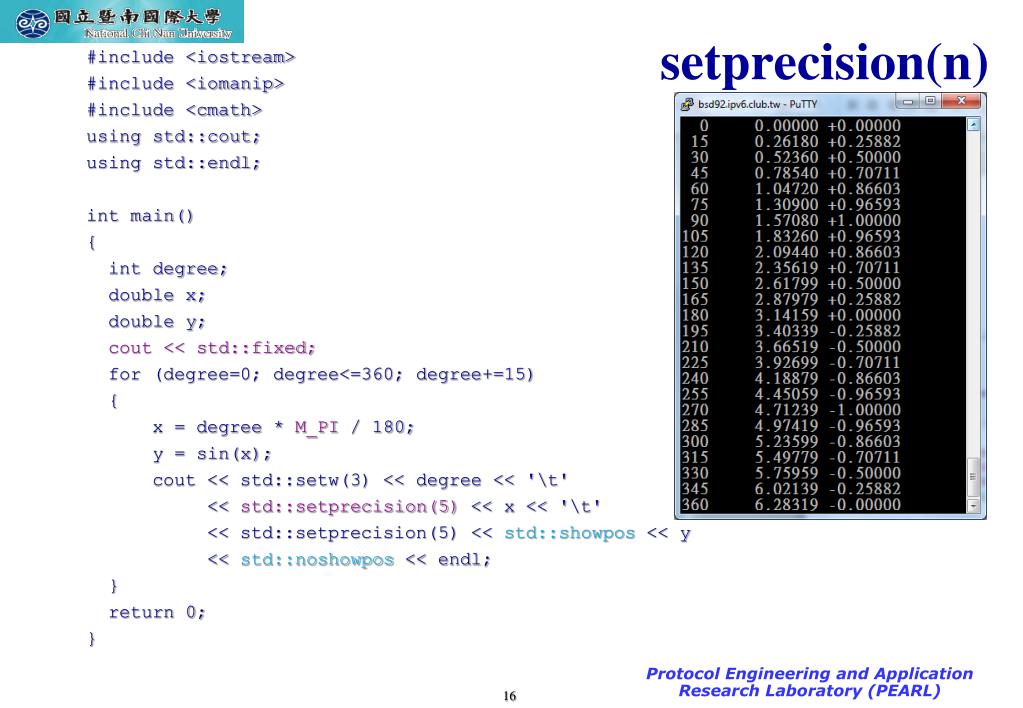Image resolution: width=1023 pixels, height=708 pixels.
Task: Click the 'using std::cout;' line
Action: click(174, 137)
